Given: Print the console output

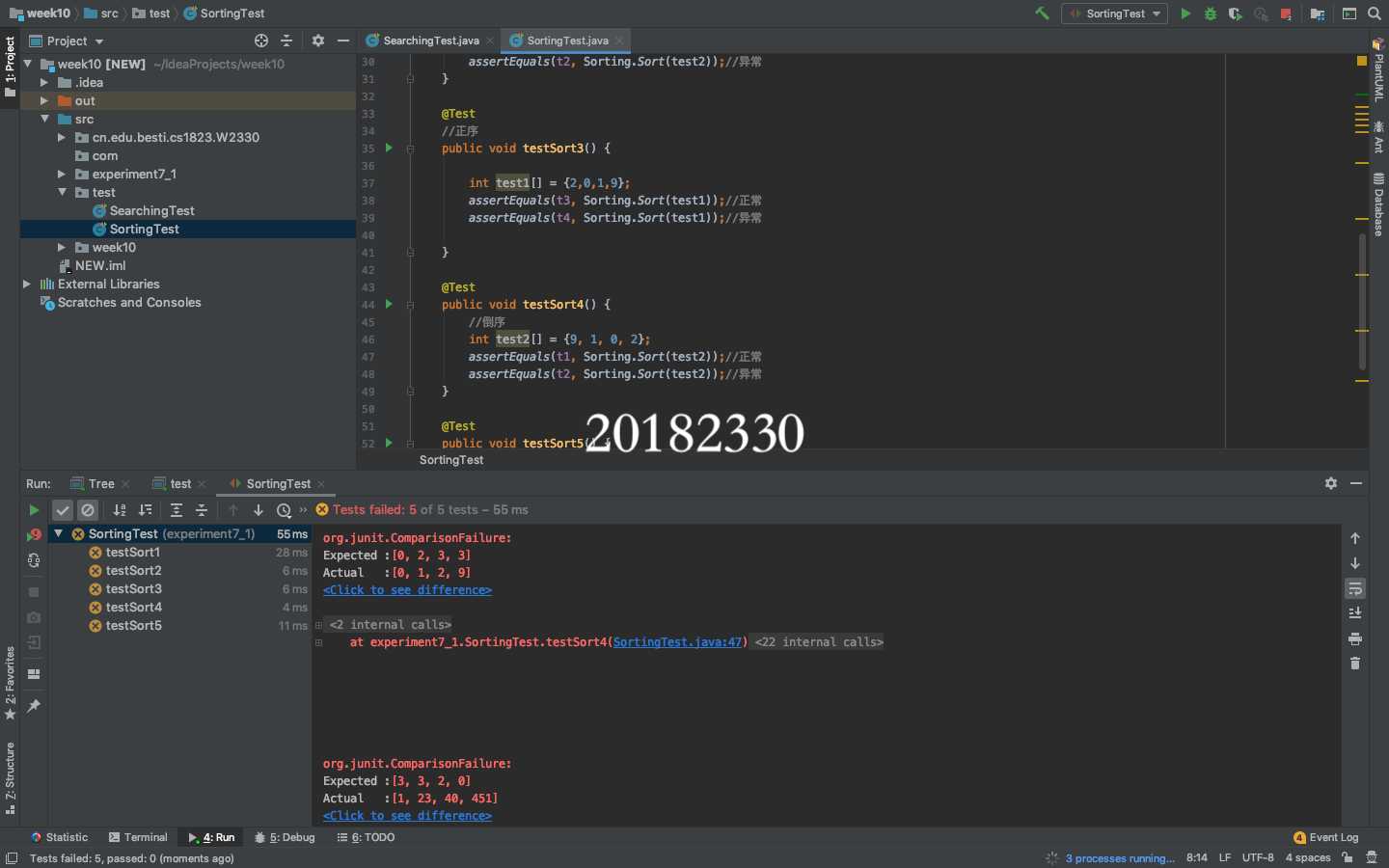Looking at the screenshot, I should [x=1355, y=638].
